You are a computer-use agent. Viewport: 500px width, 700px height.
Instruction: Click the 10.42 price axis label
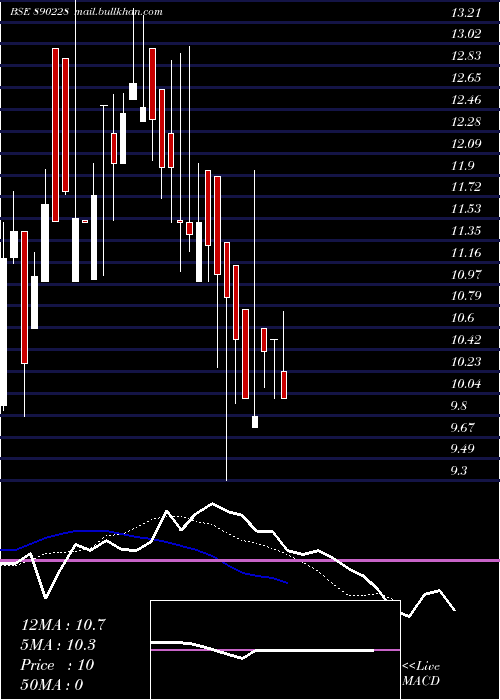[x=466, y=340]
